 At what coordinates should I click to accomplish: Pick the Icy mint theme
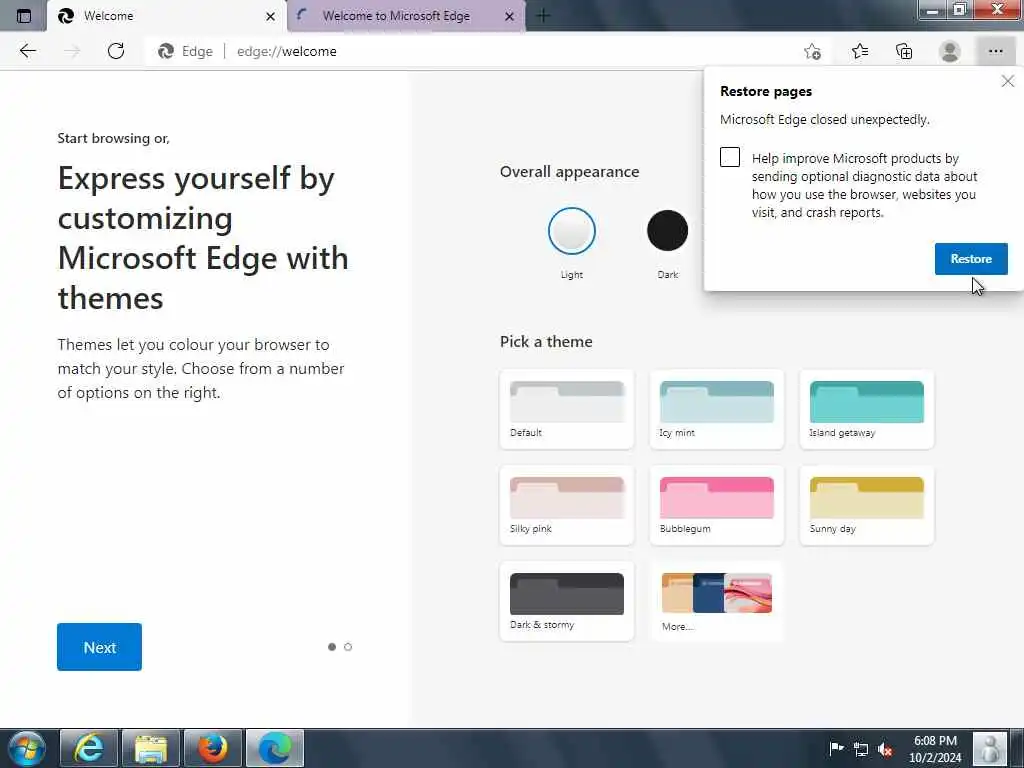[716, 409]
